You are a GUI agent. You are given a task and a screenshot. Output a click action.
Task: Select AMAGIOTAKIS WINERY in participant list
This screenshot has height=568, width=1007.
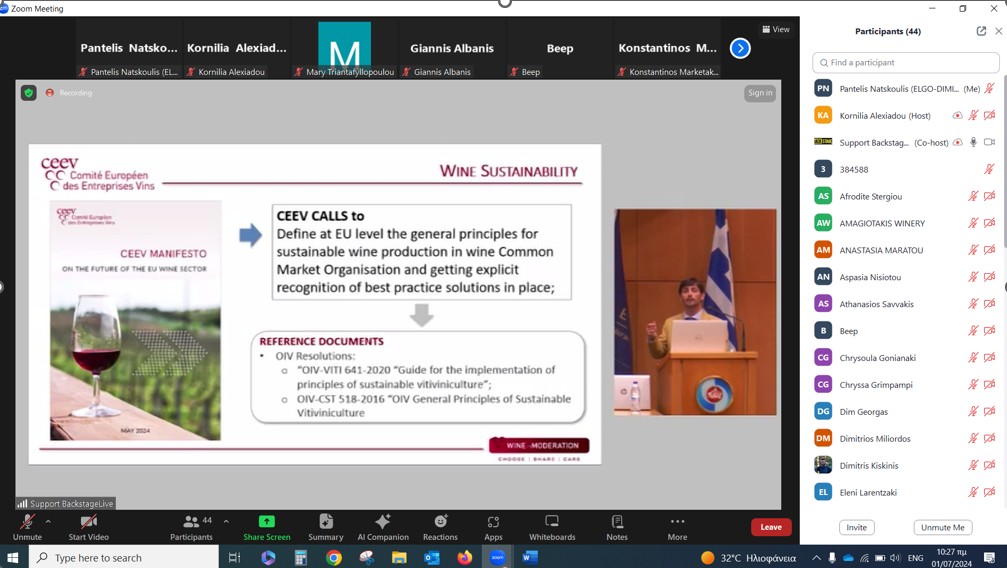[906, 223]
